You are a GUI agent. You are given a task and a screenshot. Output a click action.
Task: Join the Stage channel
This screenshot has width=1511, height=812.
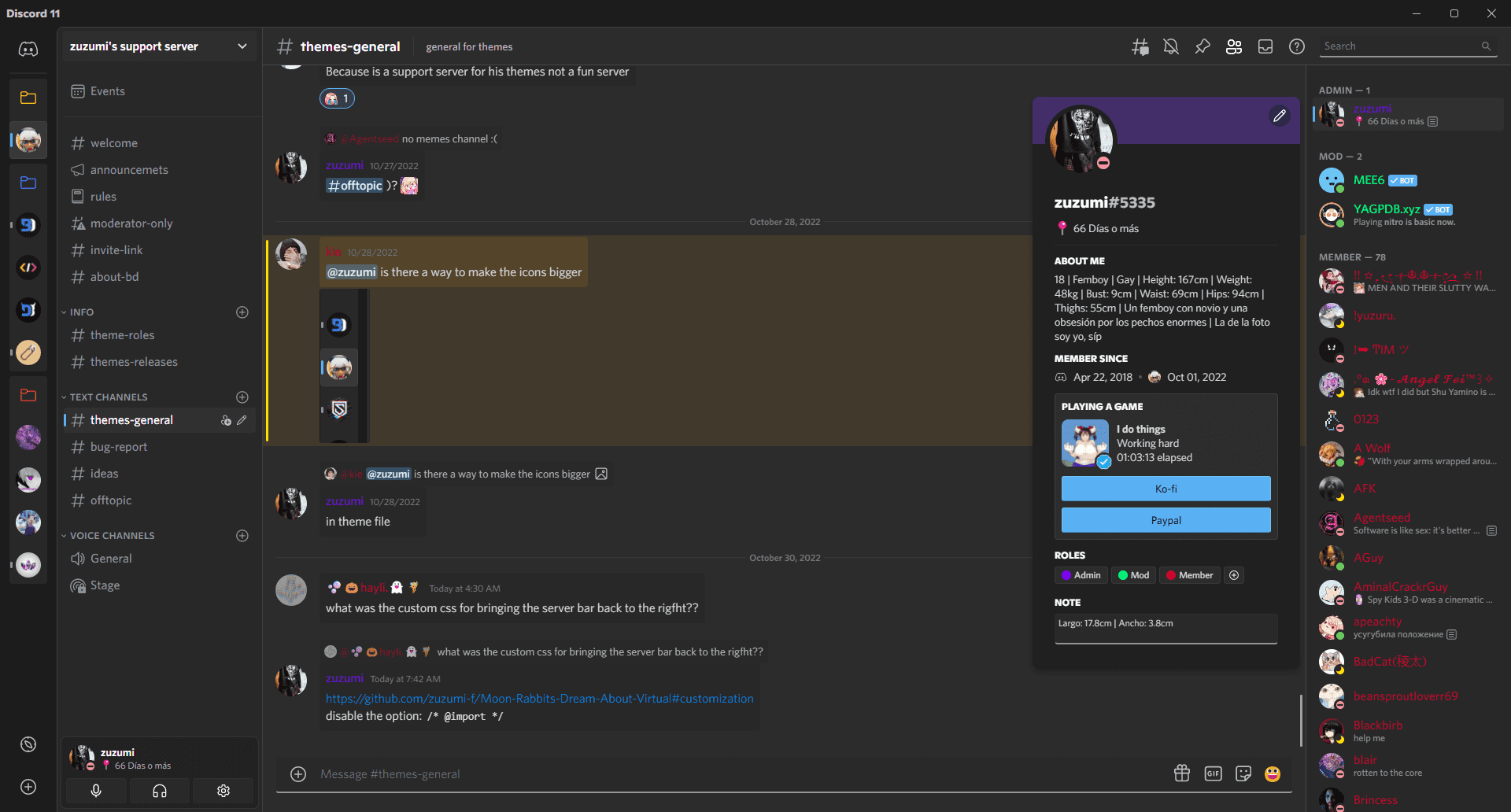click(x=159, y=585)
